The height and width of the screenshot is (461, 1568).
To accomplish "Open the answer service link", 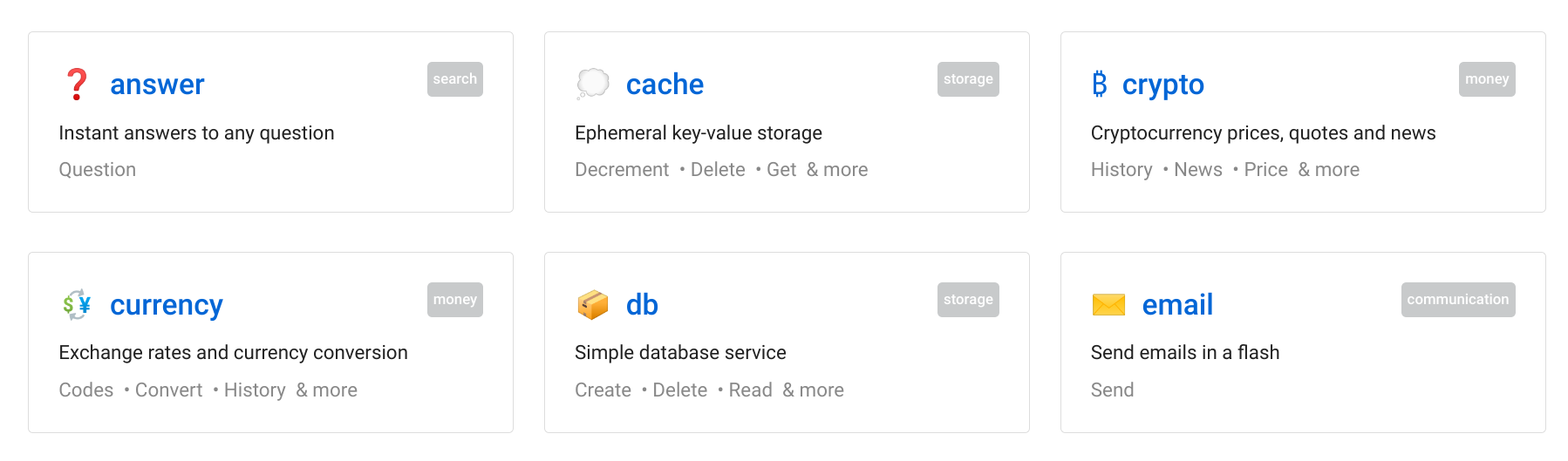I will point(157,85).
